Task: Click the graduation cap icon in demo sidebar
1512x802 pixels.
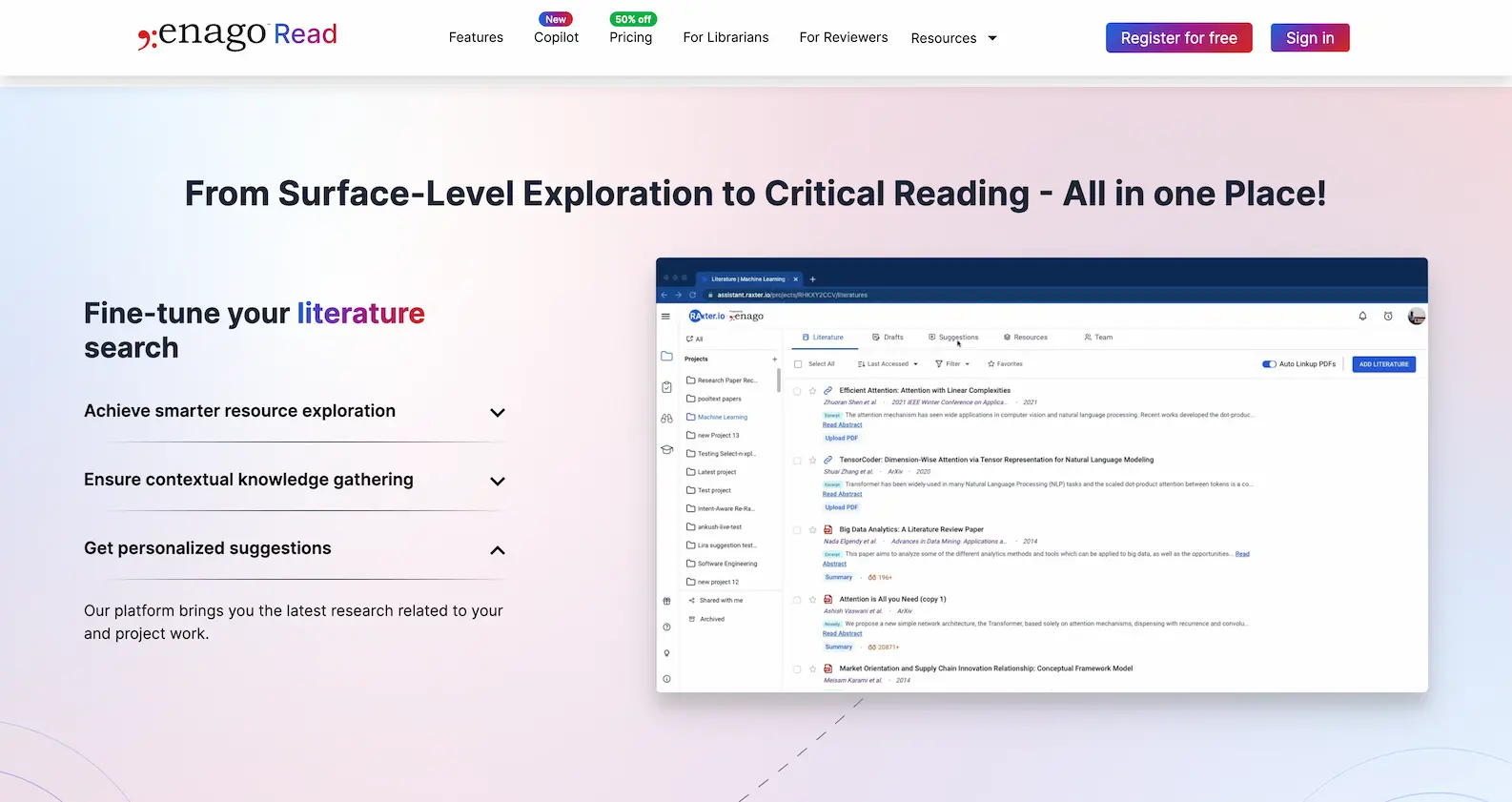Action: click(666, 450)
